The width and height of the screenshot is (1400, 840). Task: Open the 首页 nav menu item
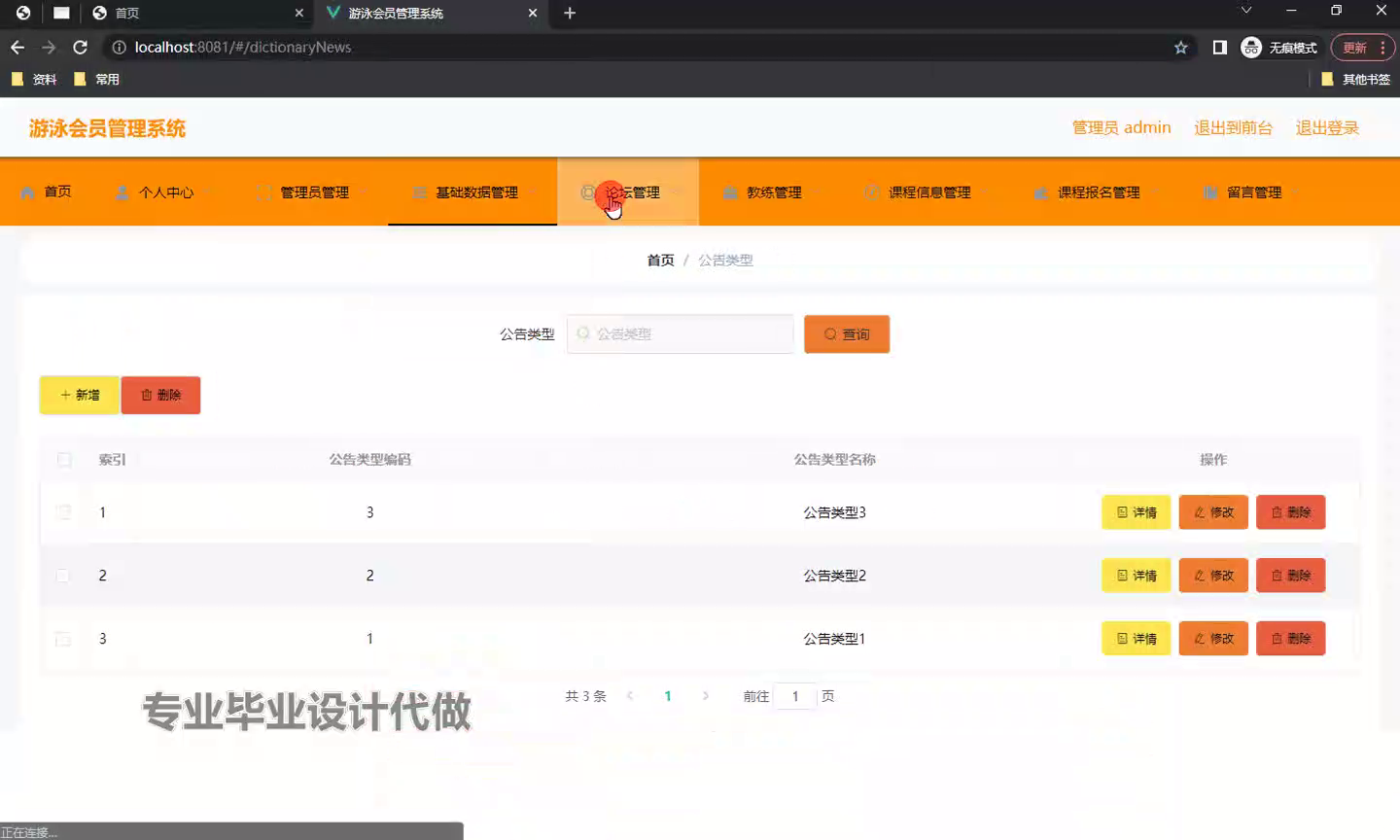47,192
